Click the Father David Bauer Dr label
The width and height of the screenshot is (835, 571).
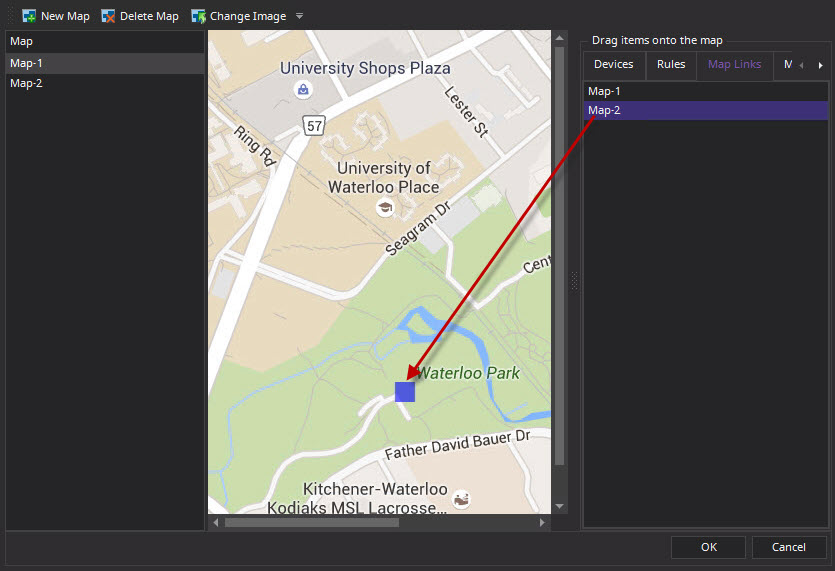(x=458, y=445)
